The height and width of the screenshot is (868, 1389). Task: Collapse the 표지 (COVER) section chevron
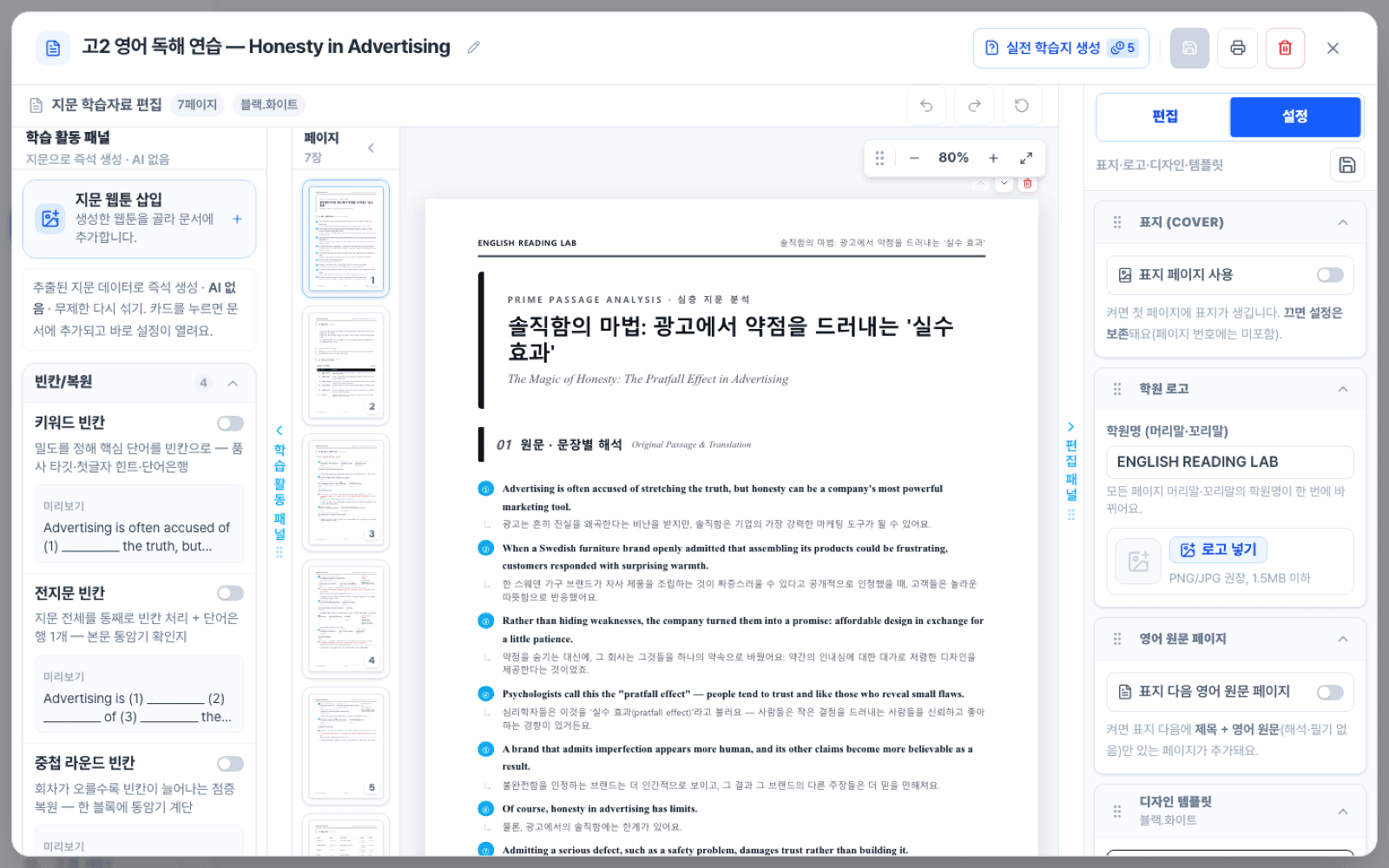pyautogui.click(x=1343, y=222)
